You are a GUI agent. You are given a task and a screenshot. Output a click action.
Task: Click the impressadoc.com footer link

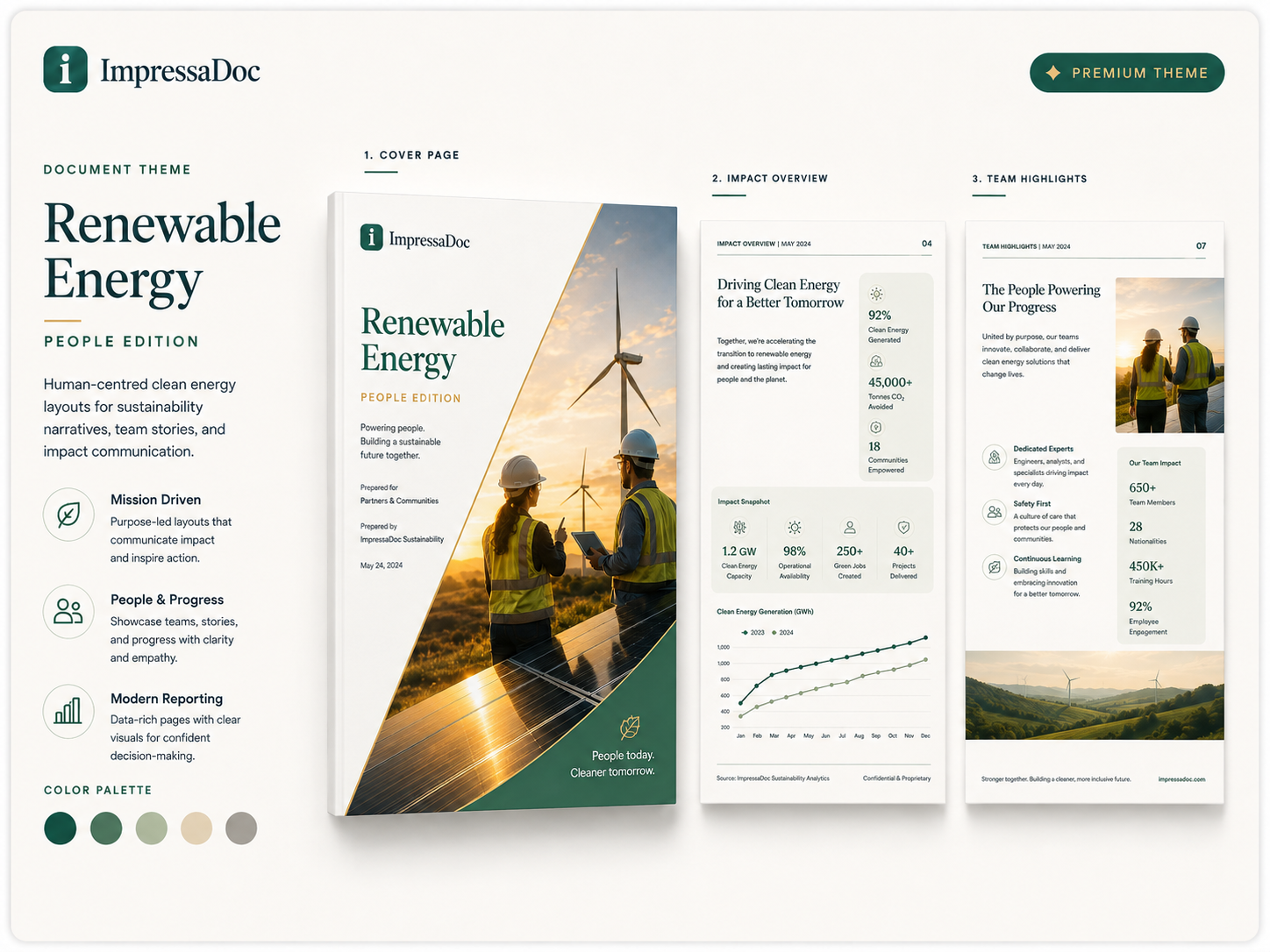1181,779
